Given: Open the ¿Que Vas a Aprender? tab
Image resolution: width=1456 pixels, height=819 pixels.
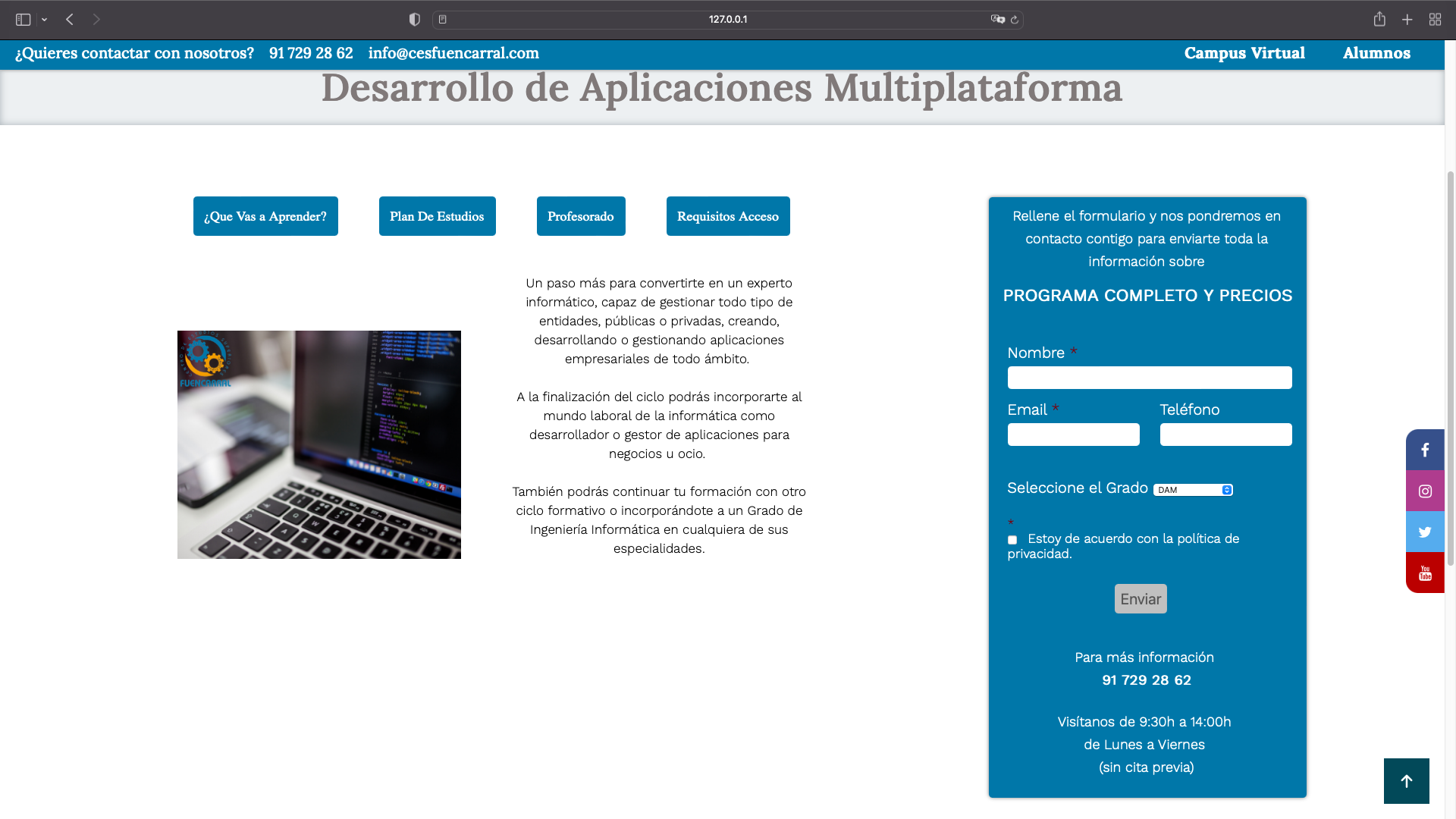Looking at the screenshot, I should pyautogui.click(x=265, y=216).
